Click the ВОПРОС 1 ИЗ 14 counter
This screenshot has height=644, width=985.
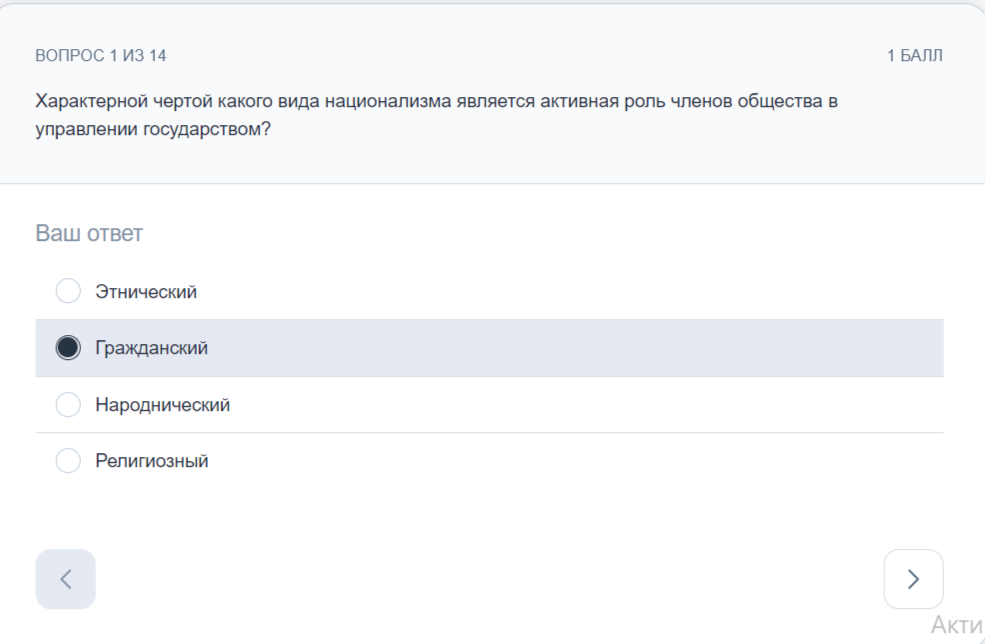101,56
